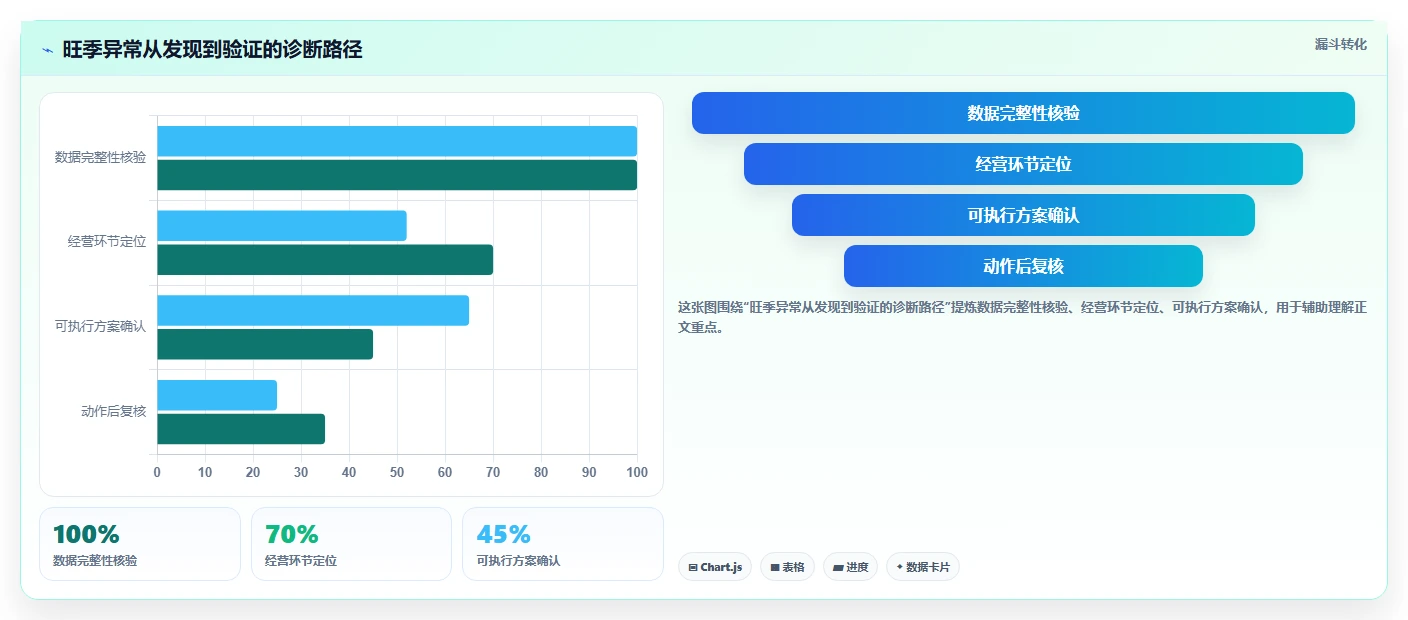Click the Chart.js tag chip
The height and width of the screenshot is (620, 1408).
tap(715, 567)
